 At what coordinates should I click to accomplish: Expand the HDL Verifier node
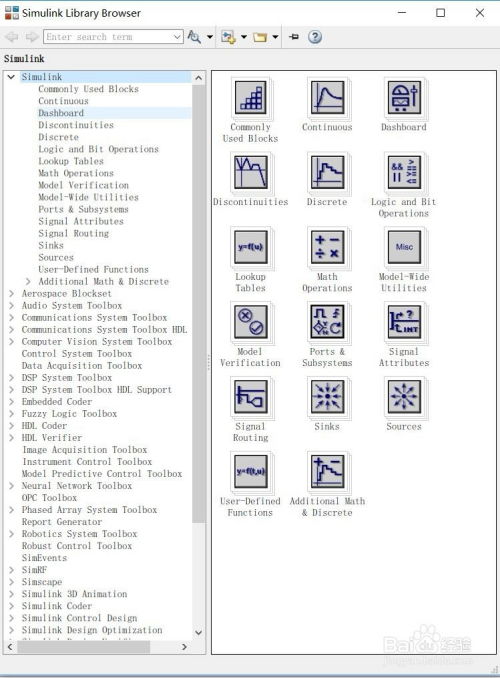(x=12, y=438)
